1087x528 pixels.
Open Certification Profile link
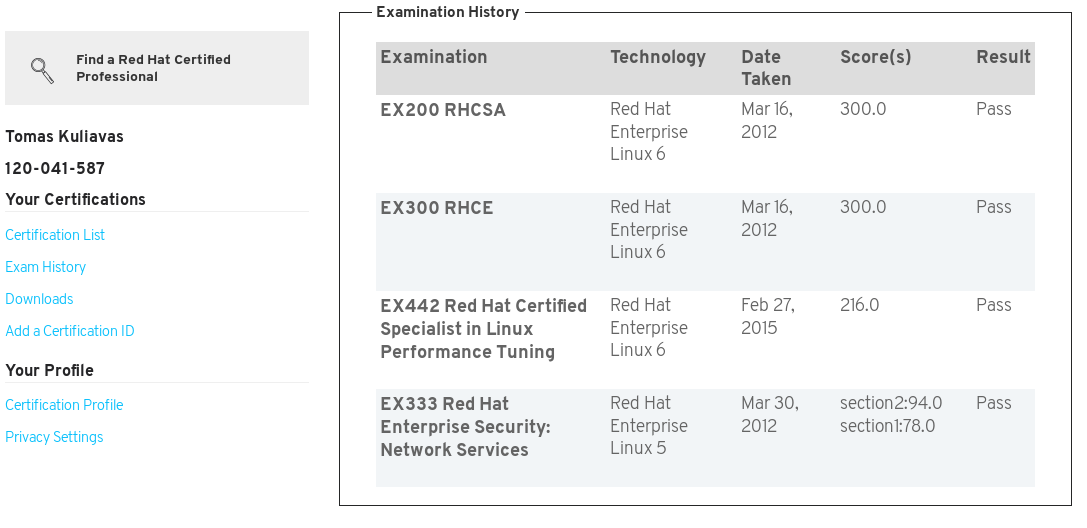point(64,405)
